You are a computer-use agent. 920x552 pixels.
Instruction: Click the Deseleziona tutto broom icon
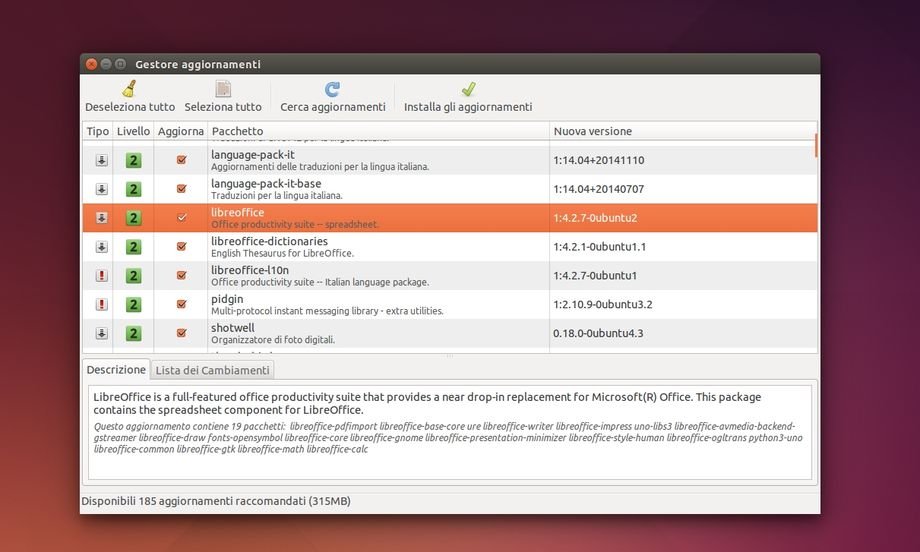coord(129,89)
